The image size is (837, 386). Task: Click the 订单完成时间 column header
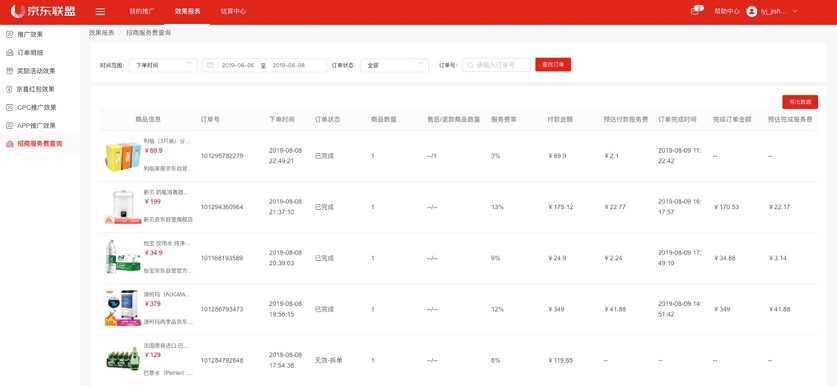[x=677, y=119]
